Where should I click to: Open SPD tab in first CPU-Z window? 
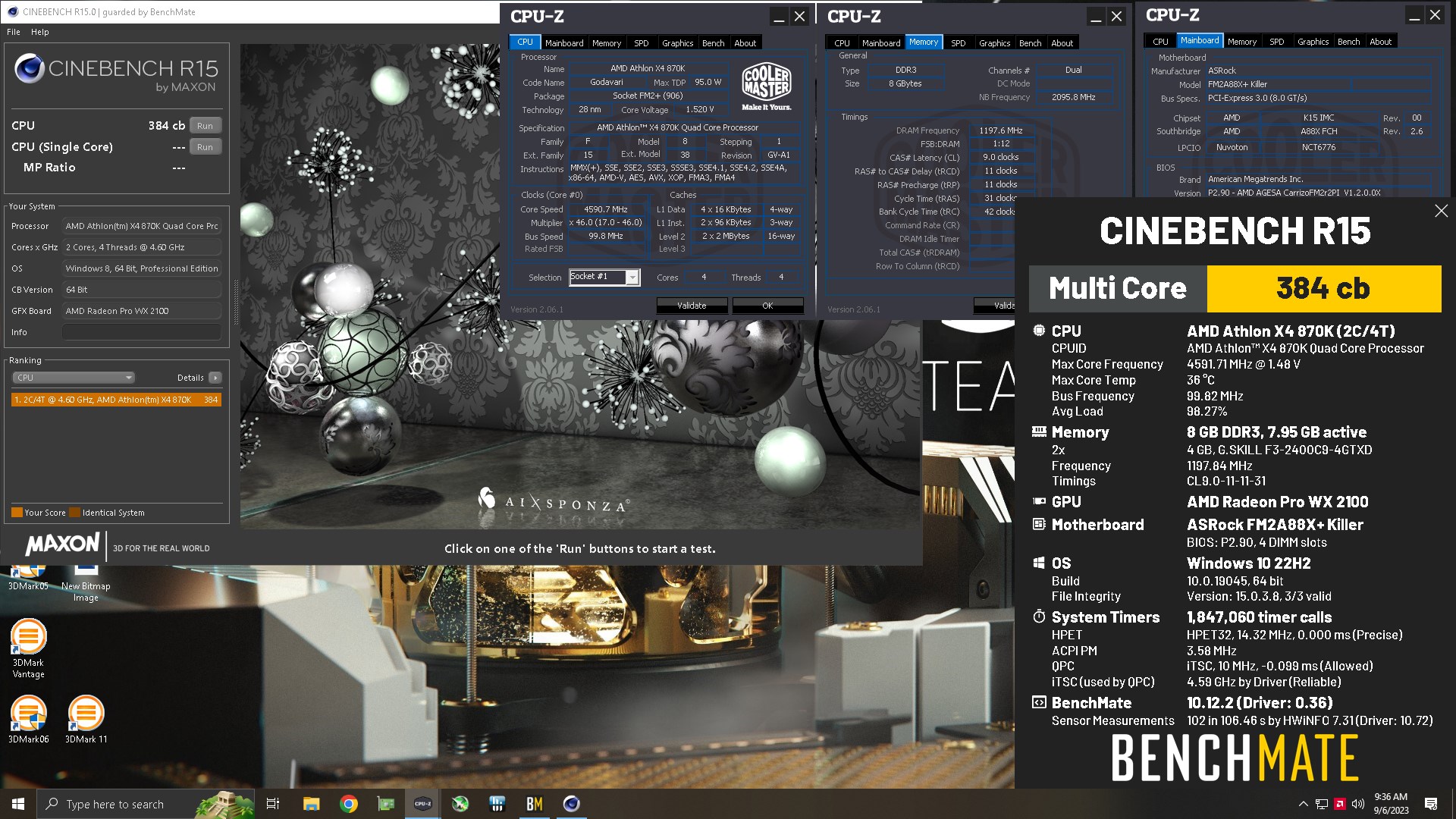(641, 43)
